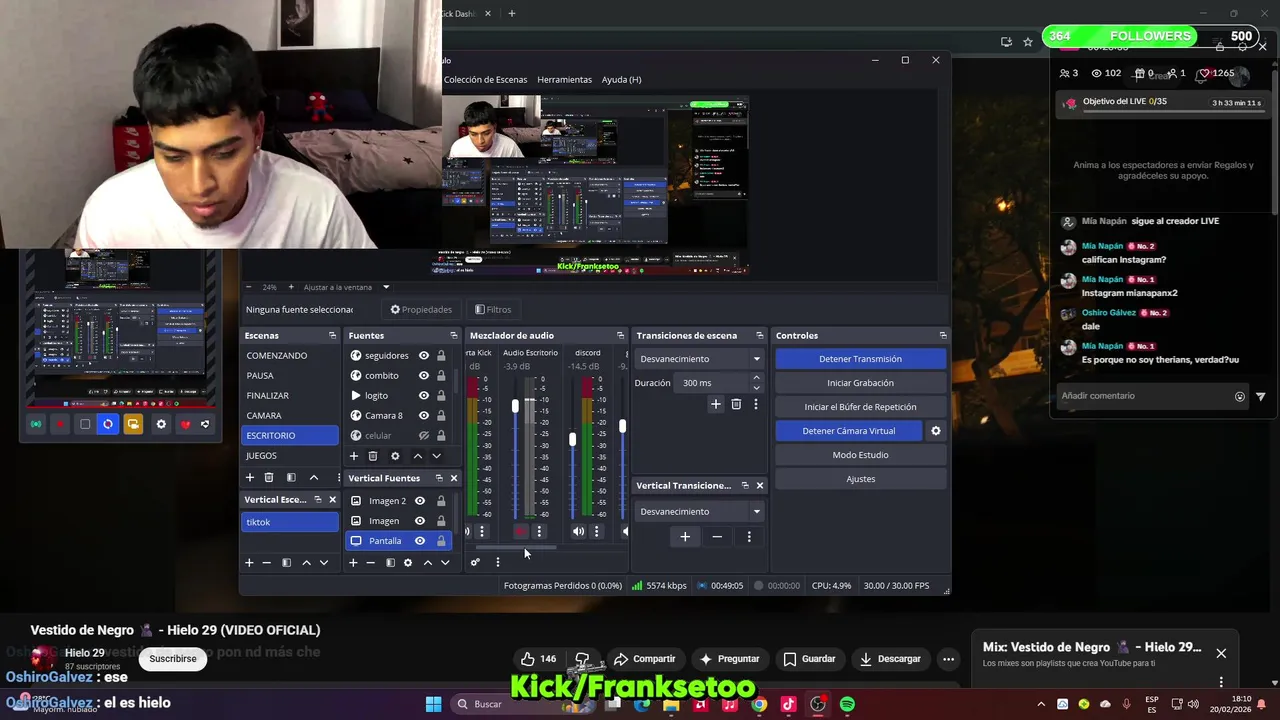The width and height of the screenshot is (1280, 720).
Task: Delete the selected scene using the Escenas trash icon
Action: tap(269, 478)
